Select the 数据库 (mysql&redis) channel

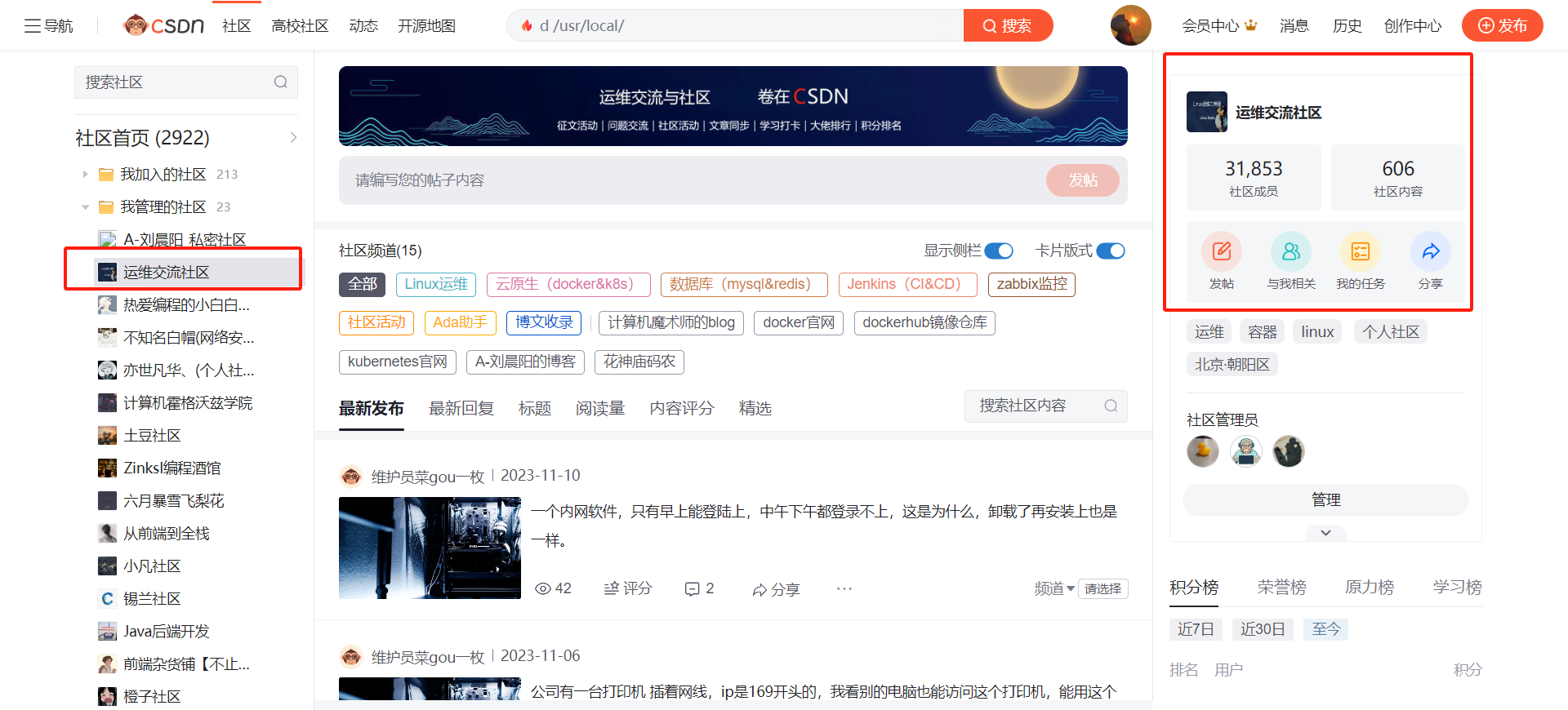744,284
